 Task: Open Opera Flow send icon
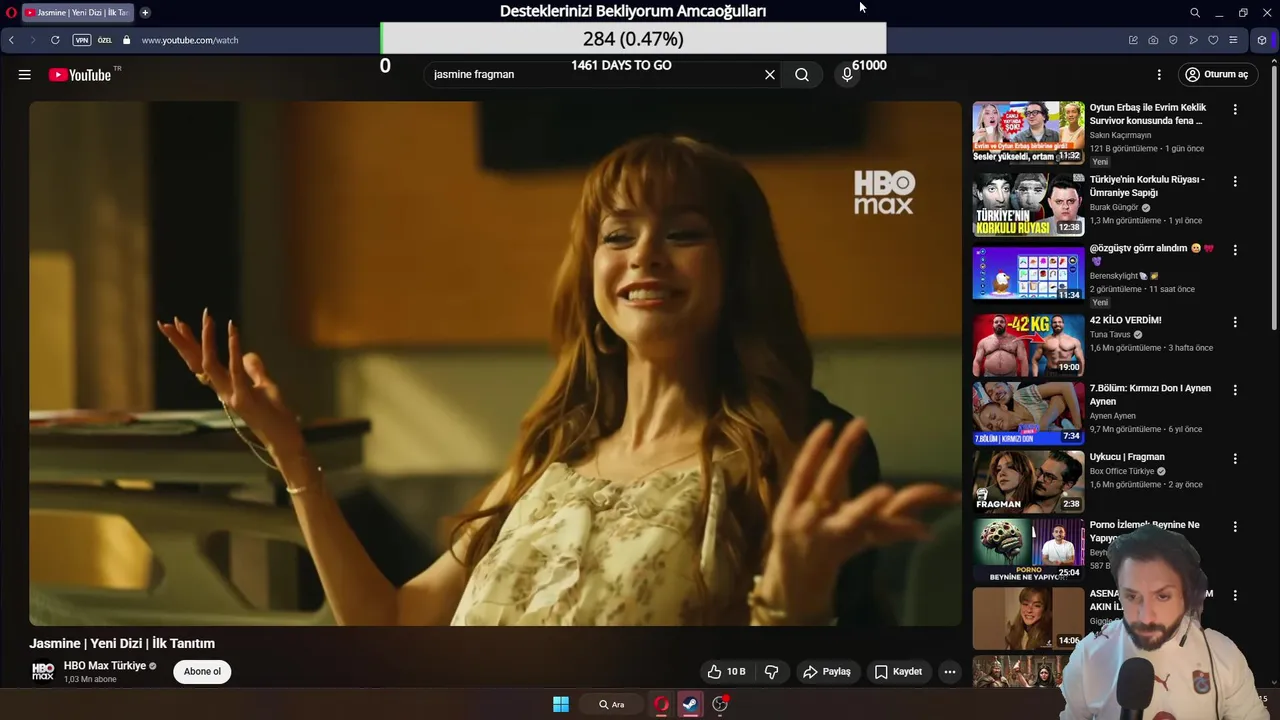coord(1193,40)
